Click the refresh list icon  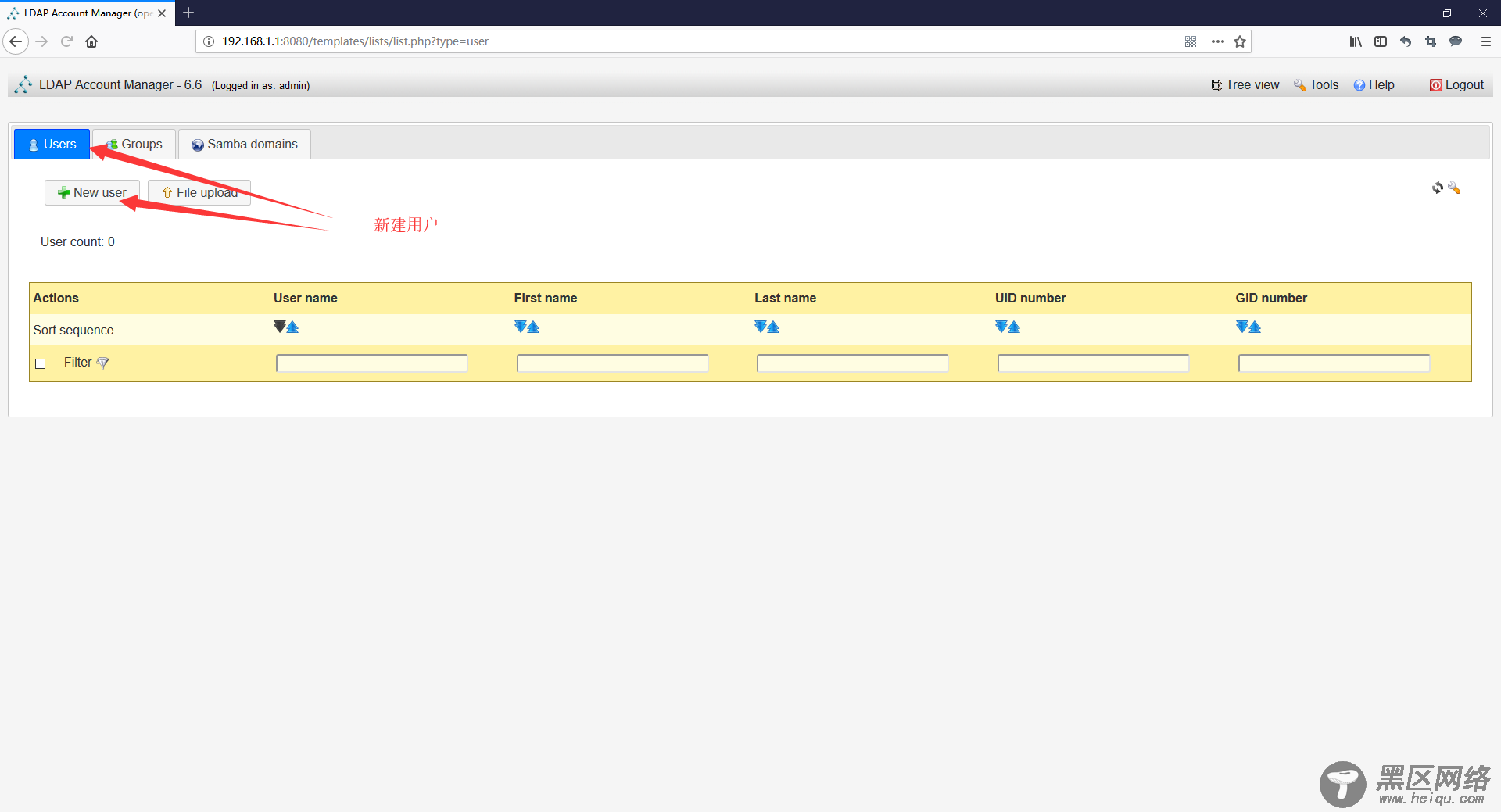coord(1437,188)
